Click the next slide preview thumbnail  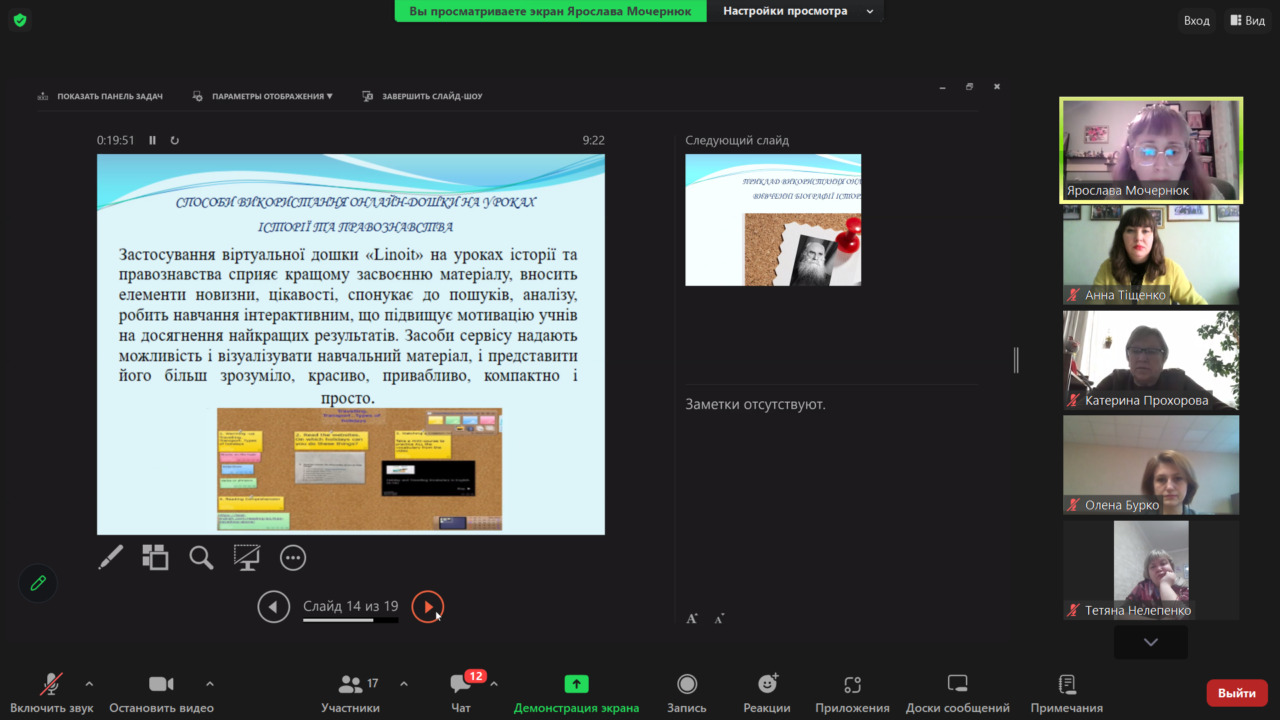tap(773, 220)
